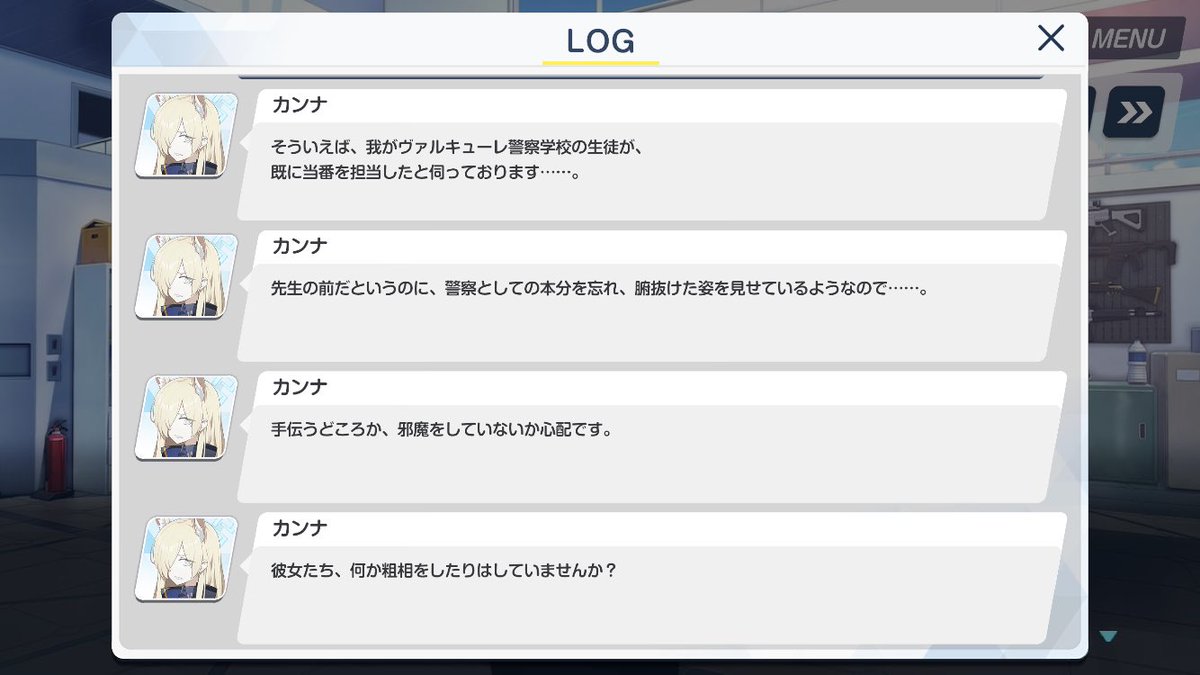Open the MENU button behind the log
This screenshot has height=675, width=1200.
pyautogui.click(x=1130, y=39)
